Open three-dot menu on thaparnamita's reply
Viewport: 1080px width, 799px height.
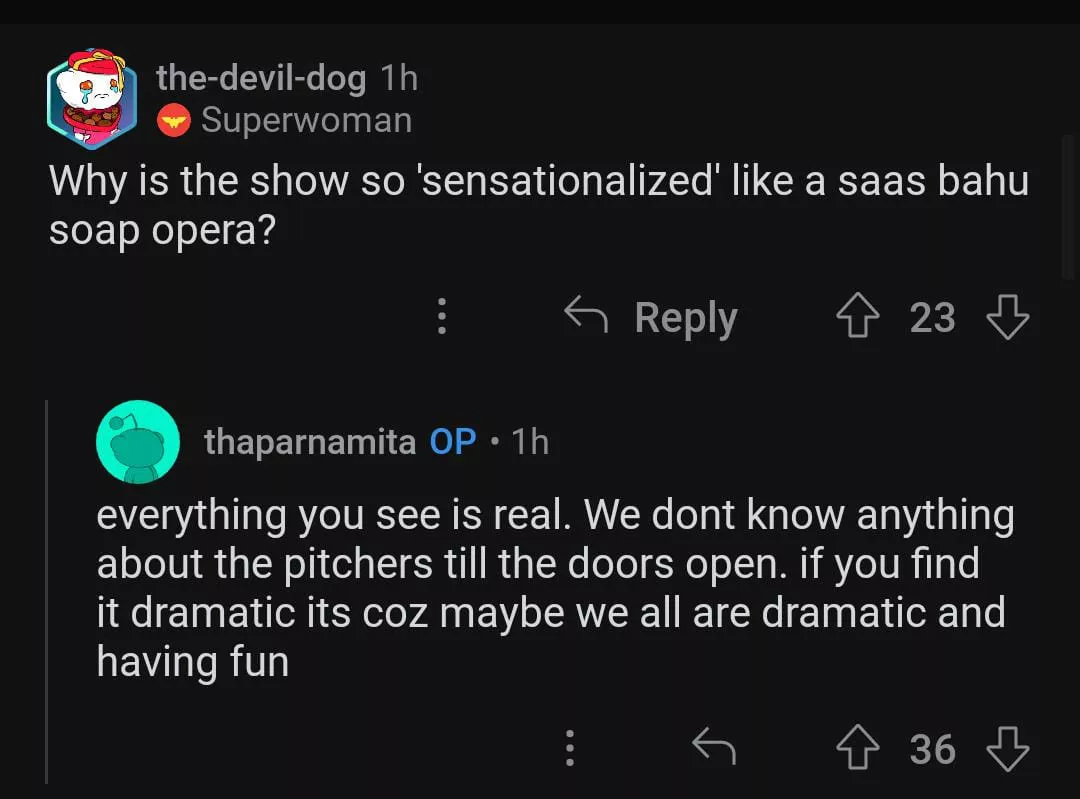pyautogui.click(x=569, y=748)
